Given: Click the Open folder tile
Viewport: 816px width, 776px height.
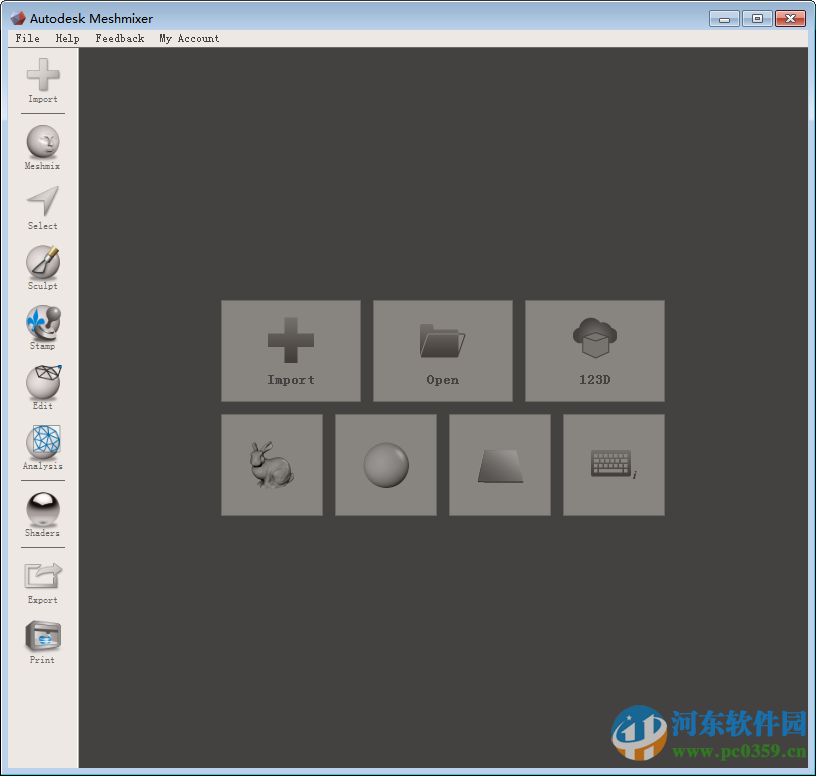Looking at the screenshot, I should click(x=443, y=351).
